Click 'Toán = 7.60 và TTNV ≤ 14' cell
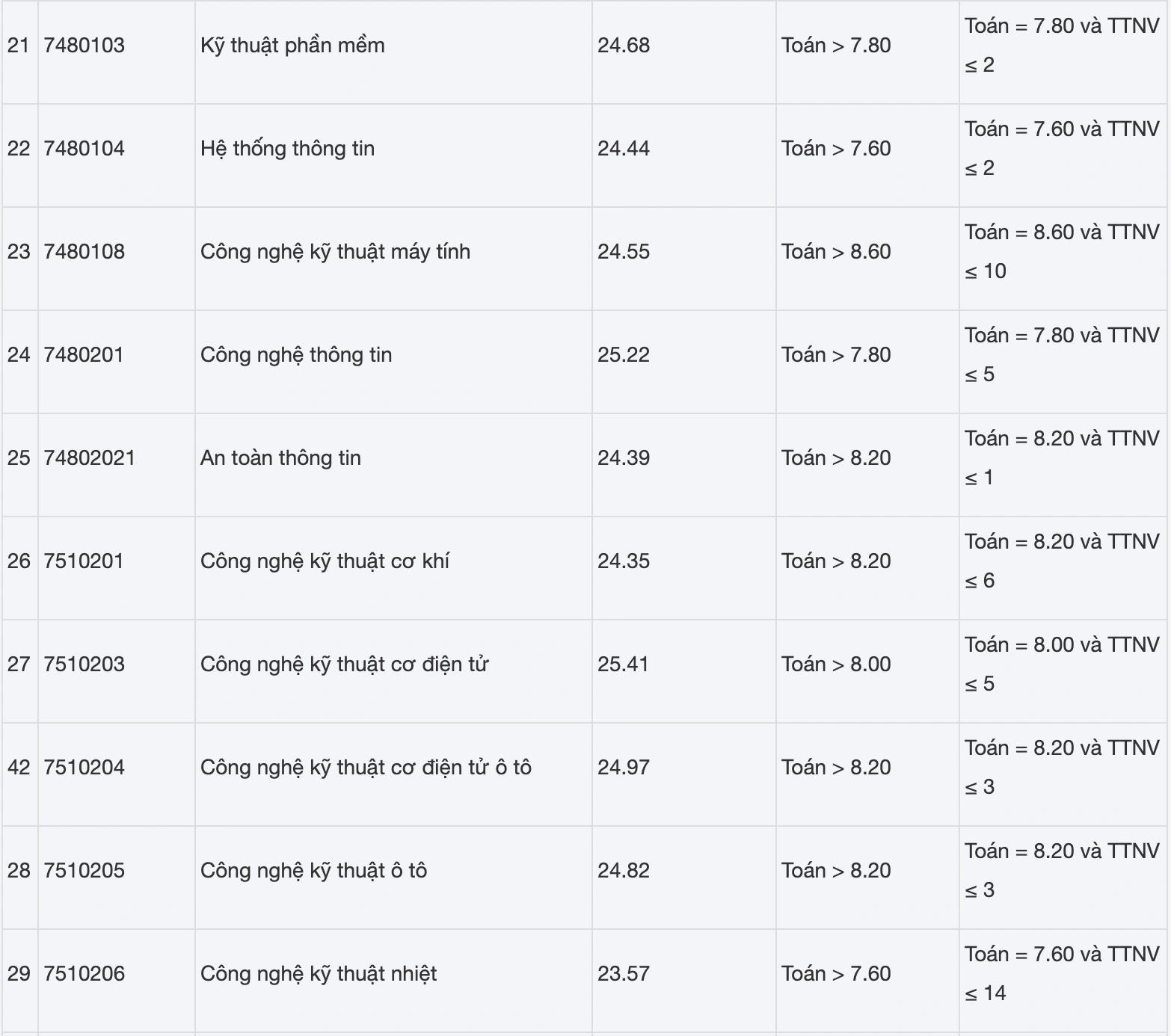The image size is (1171, 1036). point(1062,974)
